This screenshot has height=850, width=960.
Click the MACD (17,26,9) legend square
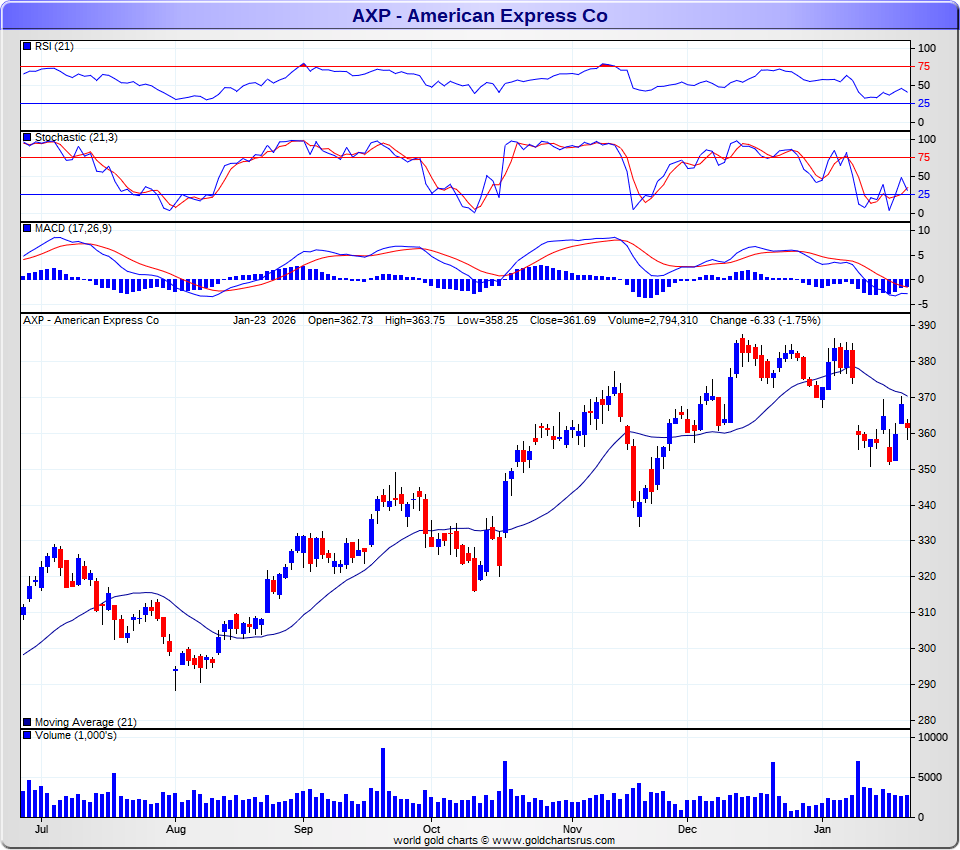(x=27, y=228)
